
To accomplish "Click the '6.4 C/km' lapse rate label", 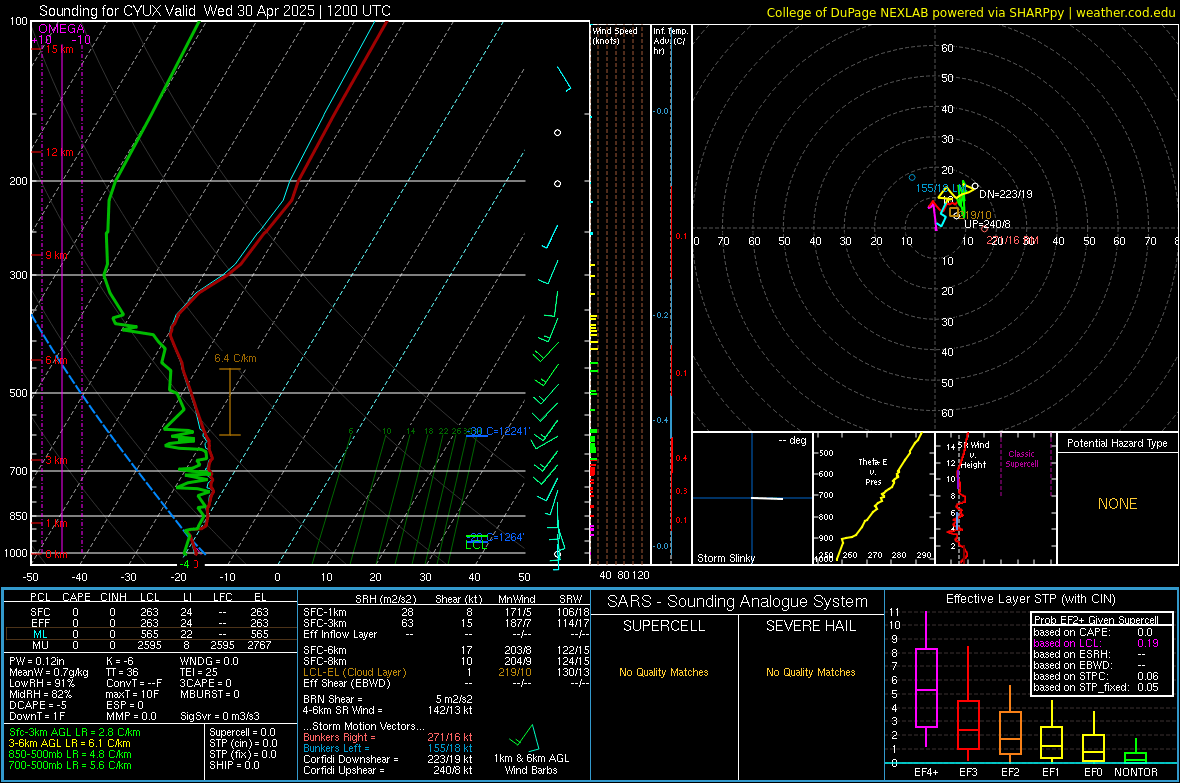I will click(x=235, y=358).
